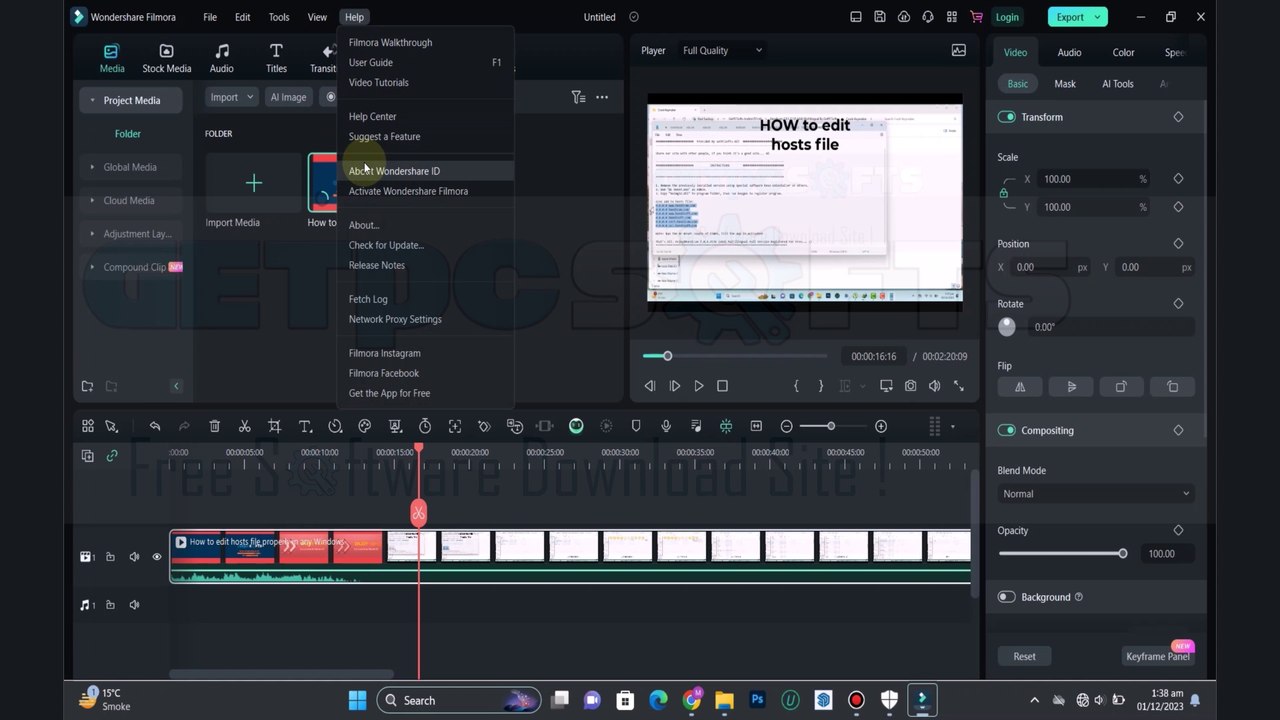Open Release Notes from Help menu
1280x720 pixels.
tap(425, 265)
